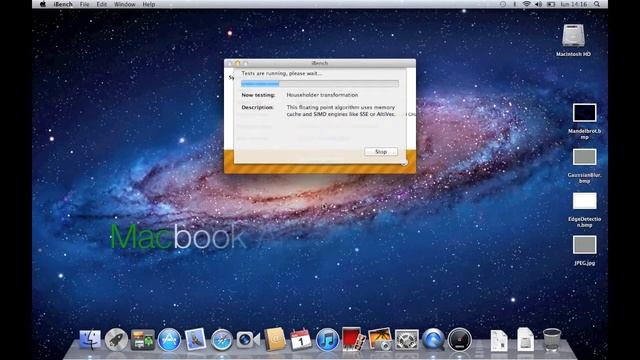Screen dimensions: 640x360
Task: Open Spotlight search magnifier in menu bar
Action: [597, 4]
